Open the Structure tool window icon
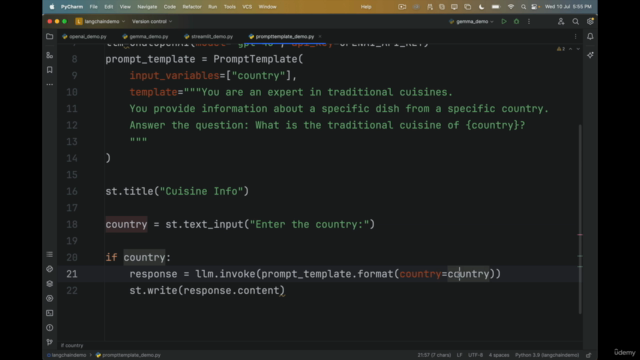640x360 pixels. point(49,55)
